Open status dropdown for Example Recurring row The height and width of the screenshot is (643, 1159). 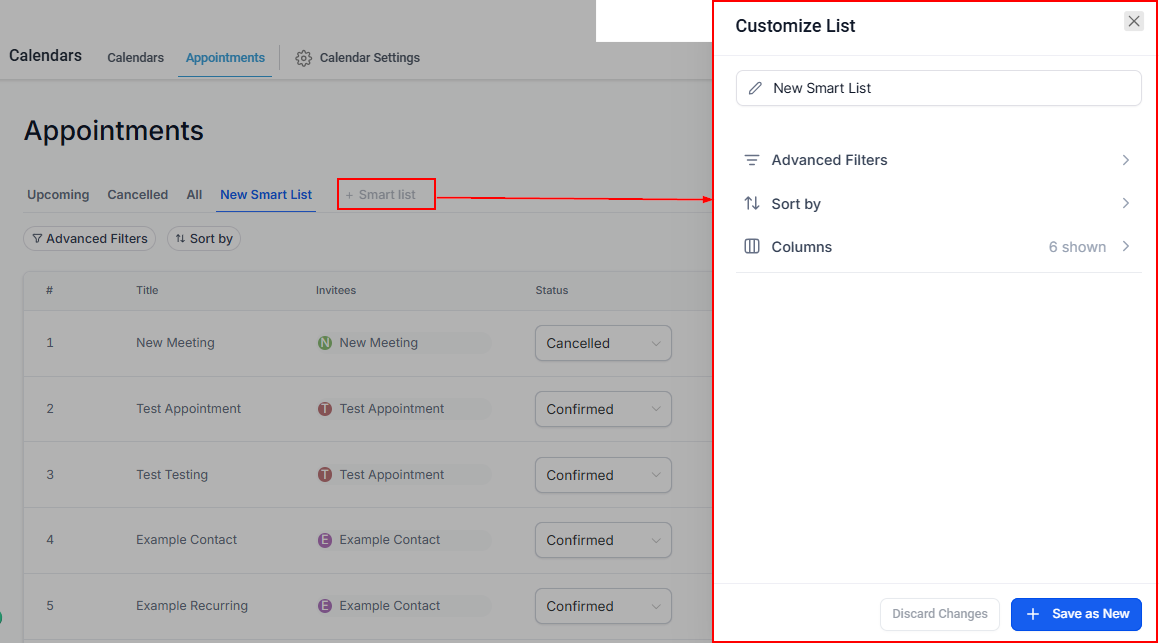coord(603,606)
